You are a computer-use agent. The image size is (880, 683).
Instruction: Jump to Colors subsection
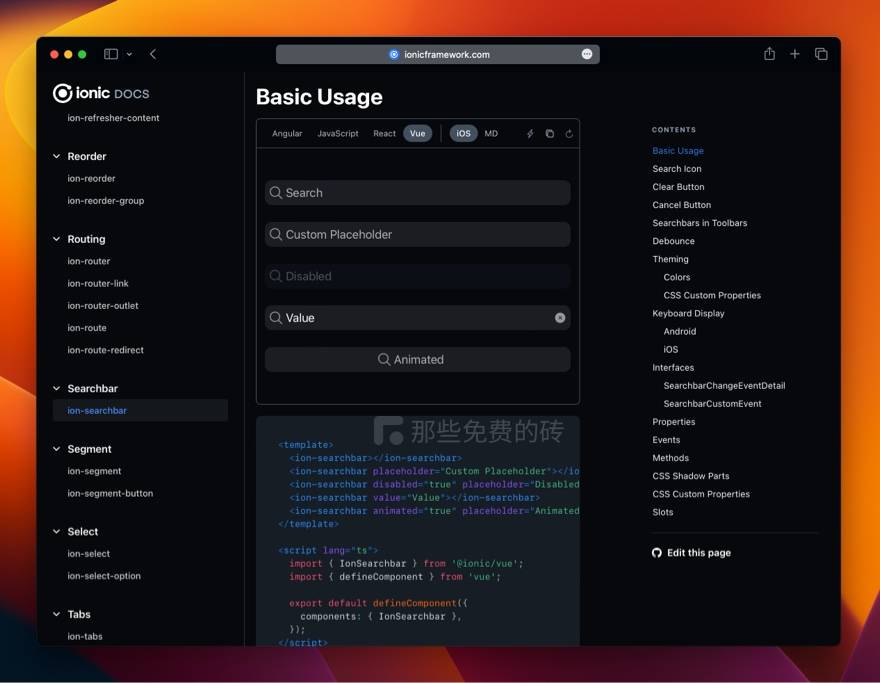[x=677, y=277]
